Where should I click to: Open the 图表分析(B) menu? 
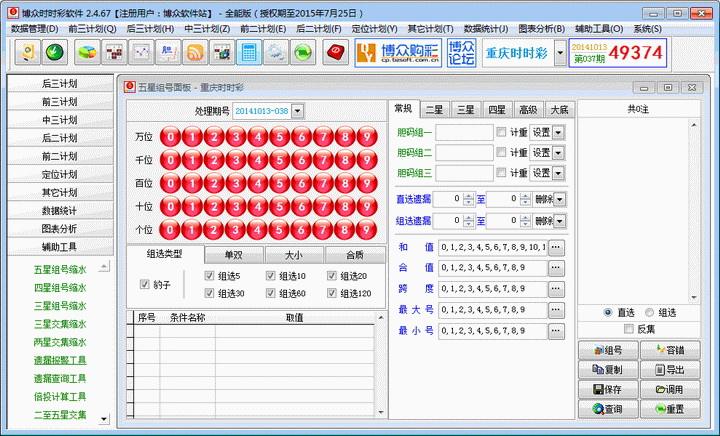coord(541,28)
